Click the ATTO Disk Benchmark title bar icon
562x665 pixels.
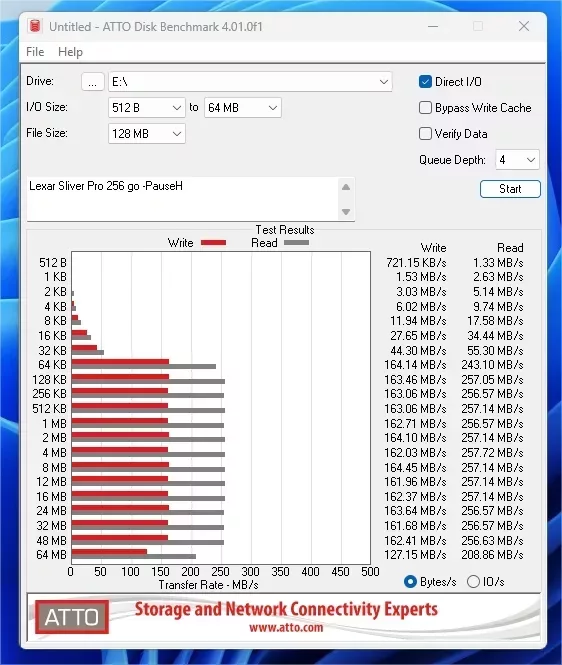(35, 26)
